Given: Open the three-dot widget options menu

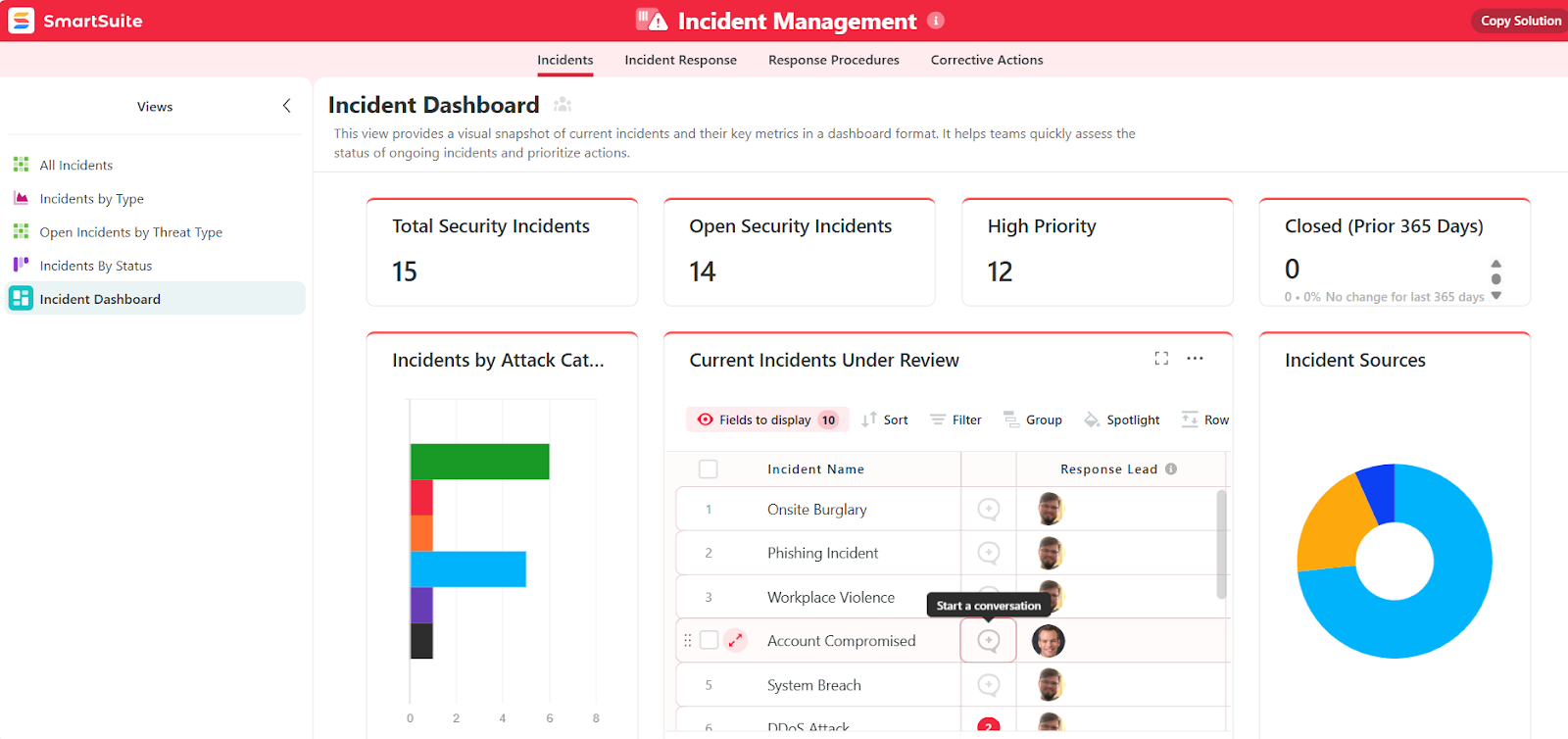Looking at the screenshot, I should (1195, 359).
